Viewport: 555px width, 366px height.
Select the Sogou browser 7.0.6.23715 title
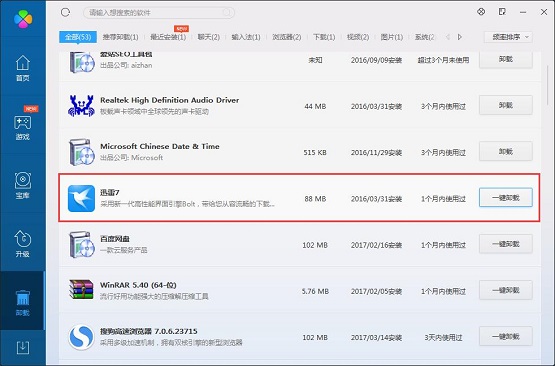click(149, 331)
